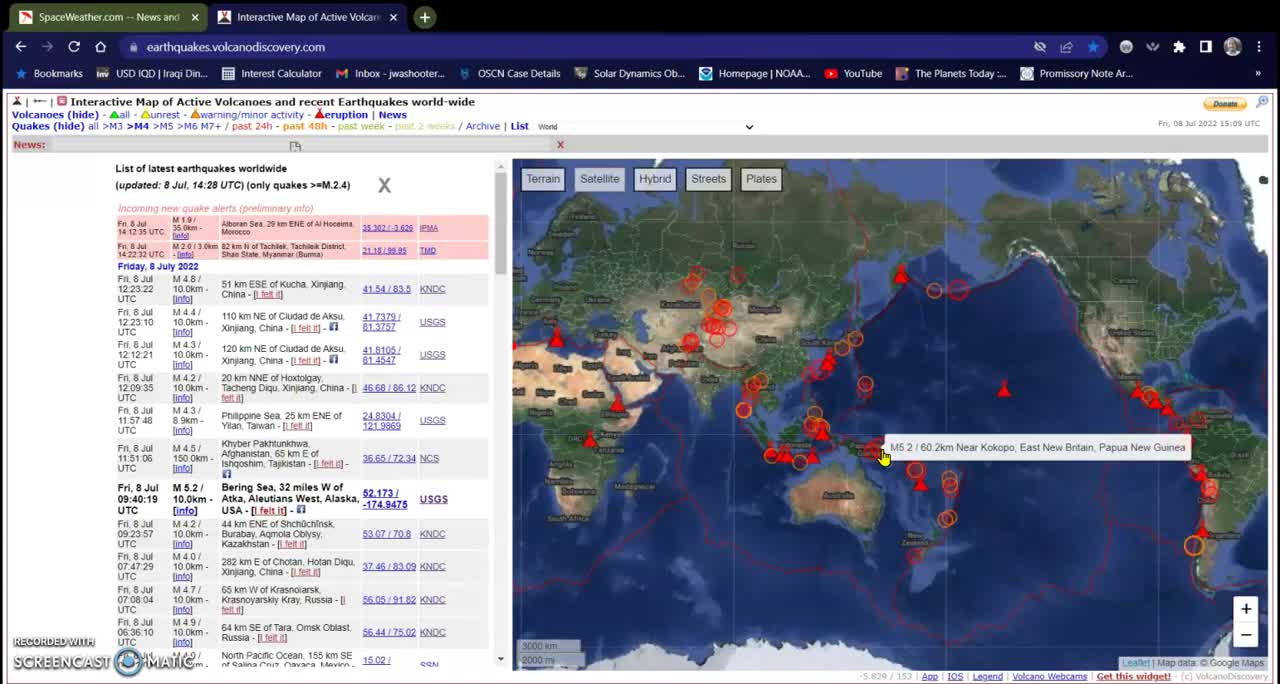The height and width of the screenshot is (684, 1280).
Task: Filter volcanoes by green 'all' triangle
Action: coord(120,115)
